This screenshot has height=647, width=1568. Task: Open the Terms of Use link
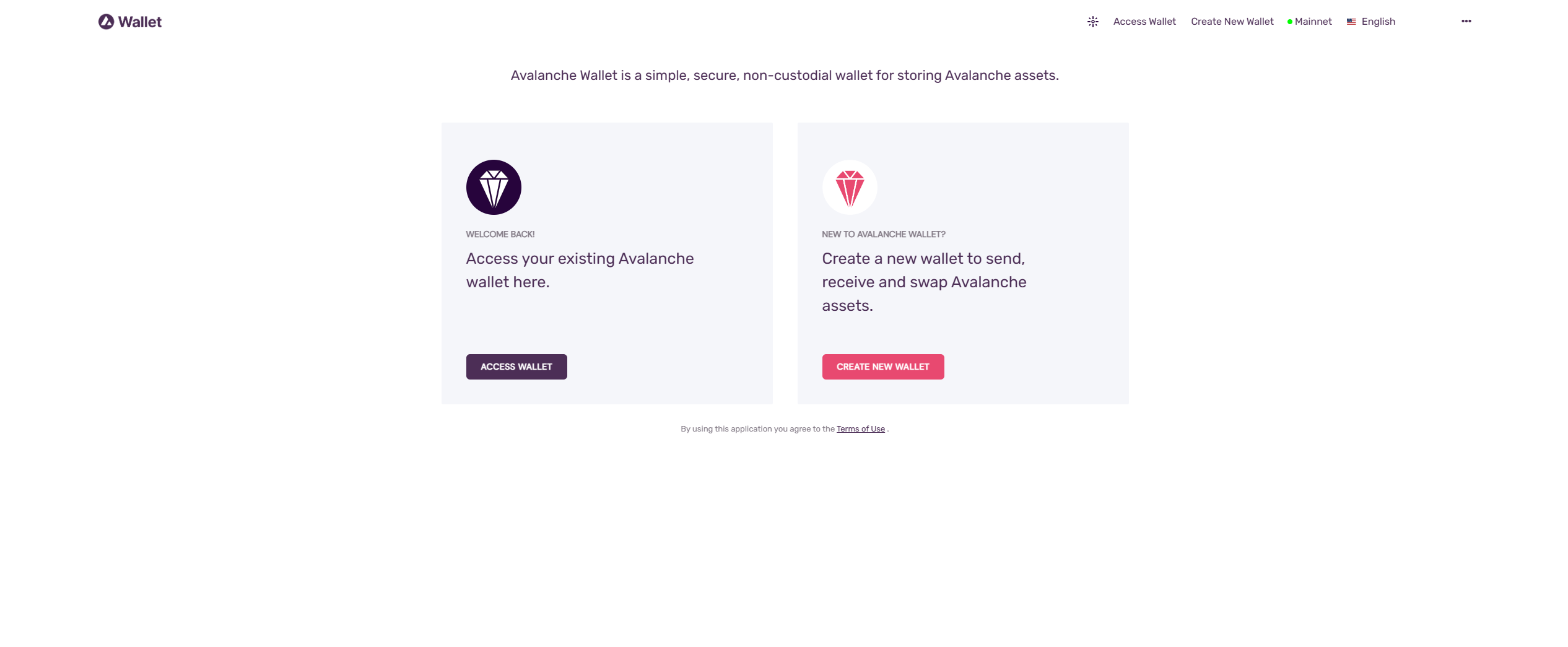(x=861, y=429)
